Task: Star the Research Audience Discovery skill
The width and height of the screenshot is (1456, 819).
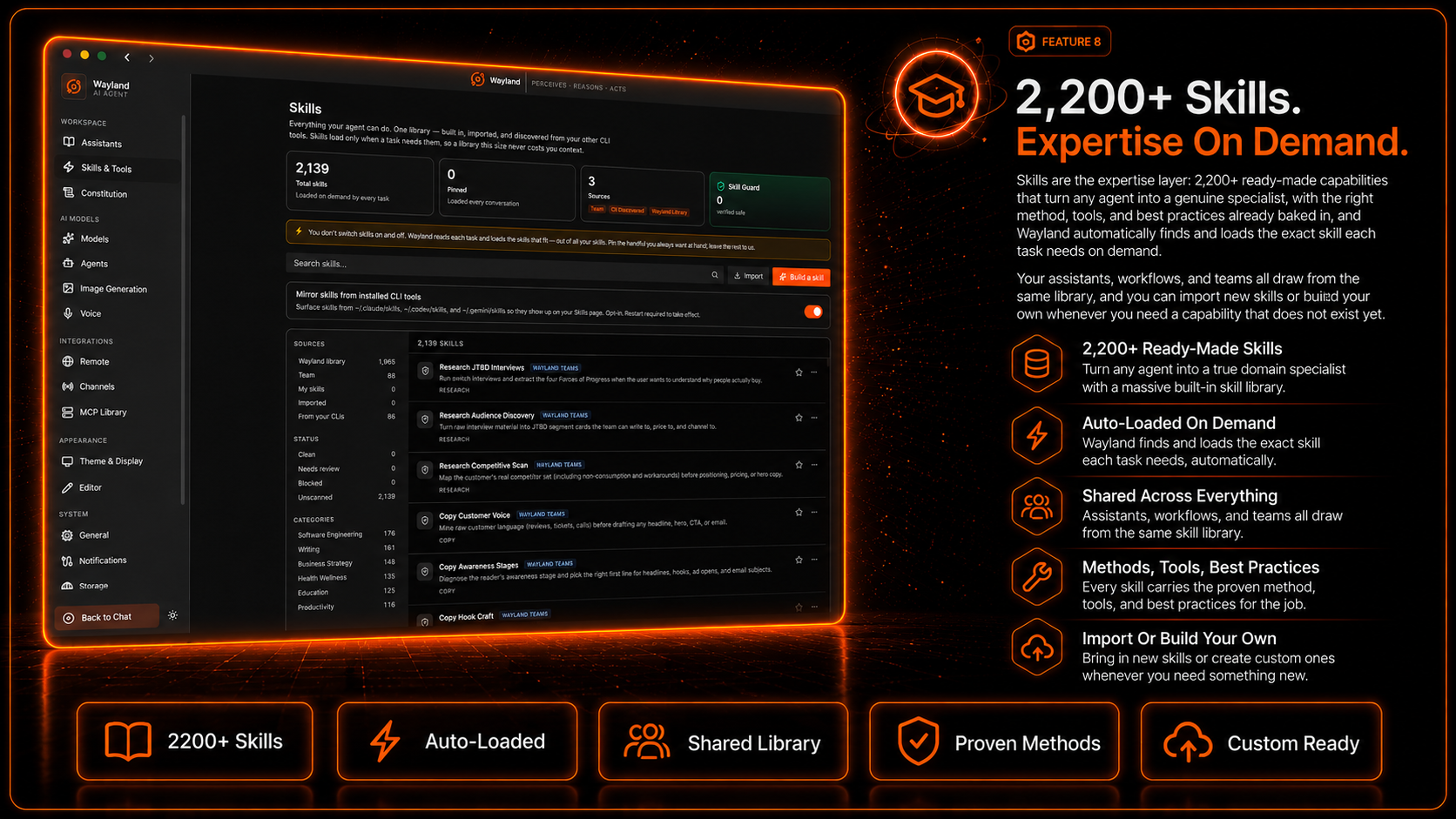Action: coord(799,418)
